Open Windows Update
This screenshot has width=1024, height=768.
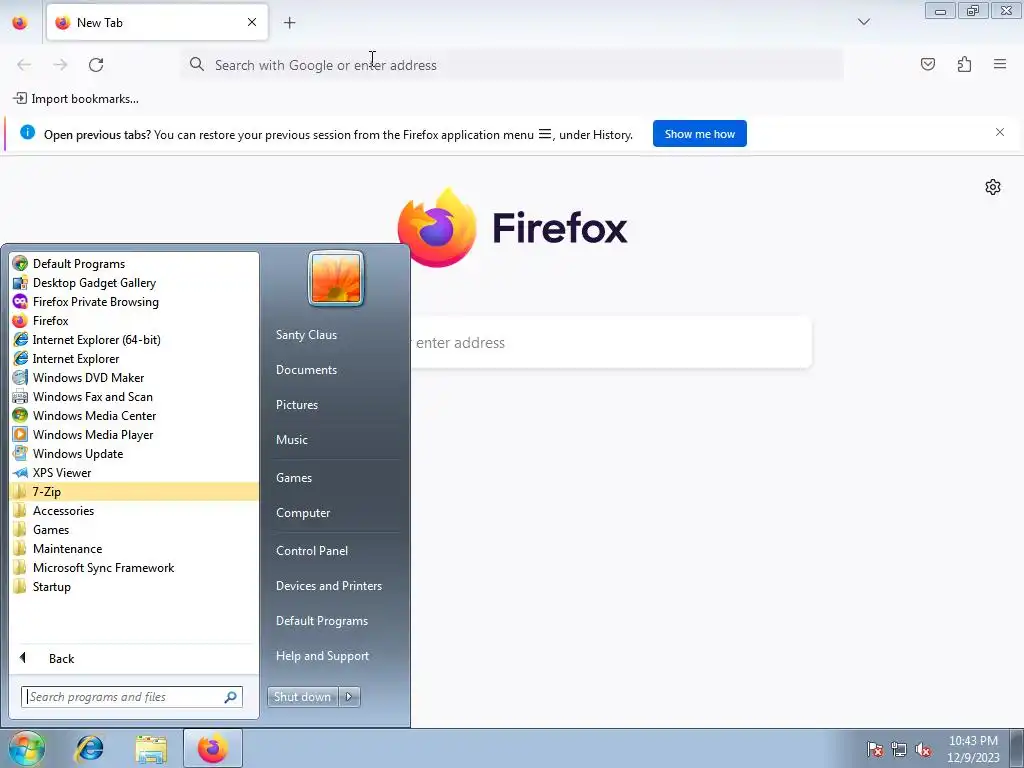click(x=134, y=453)
